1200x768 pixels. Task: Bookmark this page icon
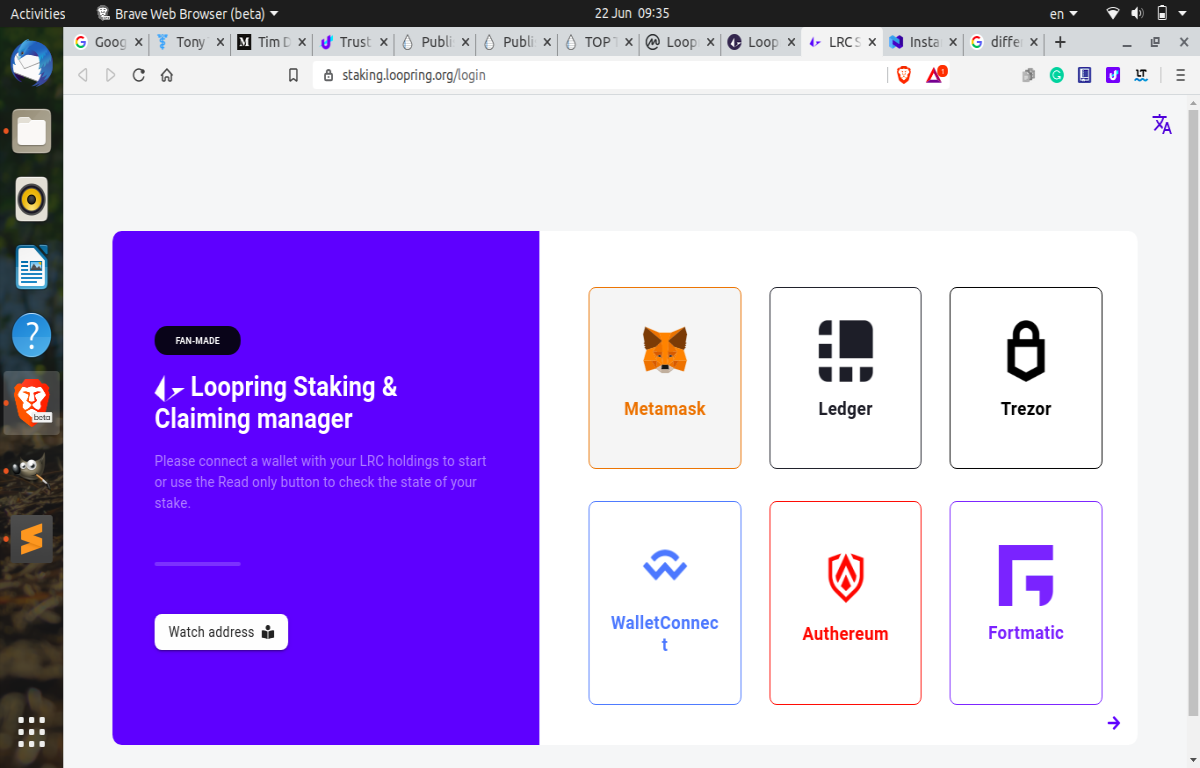coord(293,75)
